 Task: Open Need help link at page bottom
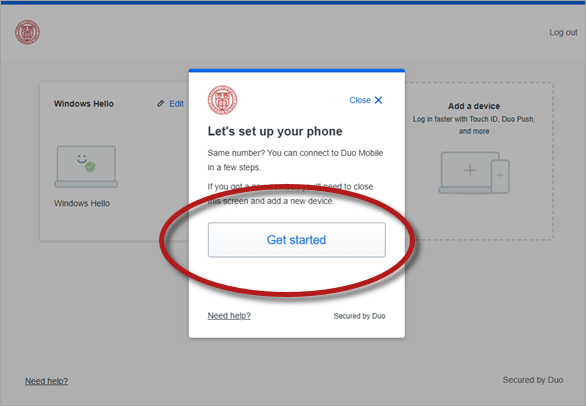46,381
